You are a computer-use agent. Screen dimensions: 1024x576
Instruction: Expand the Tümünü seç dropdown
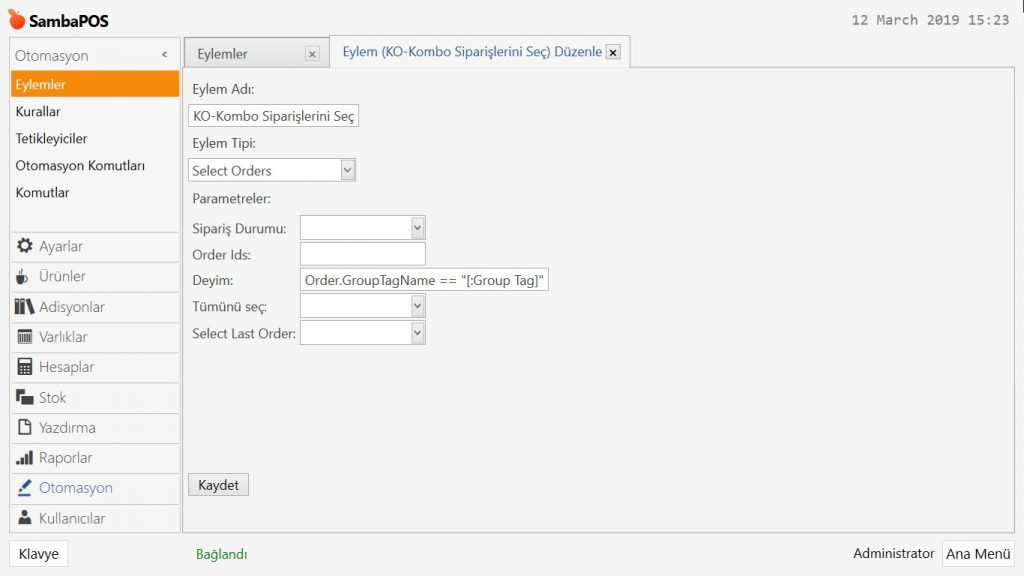click(417, 306)
